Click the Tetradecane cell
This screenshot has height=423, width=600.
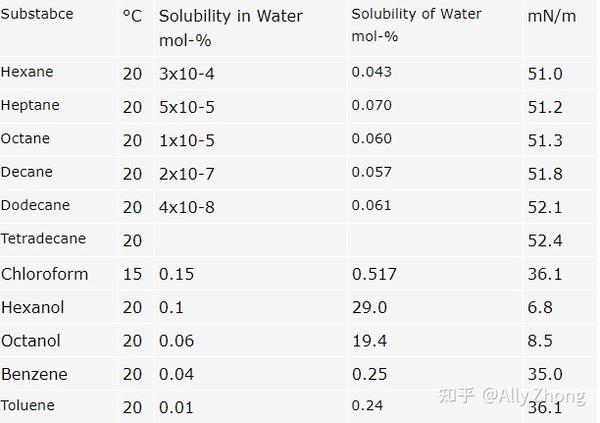point(43,238)
